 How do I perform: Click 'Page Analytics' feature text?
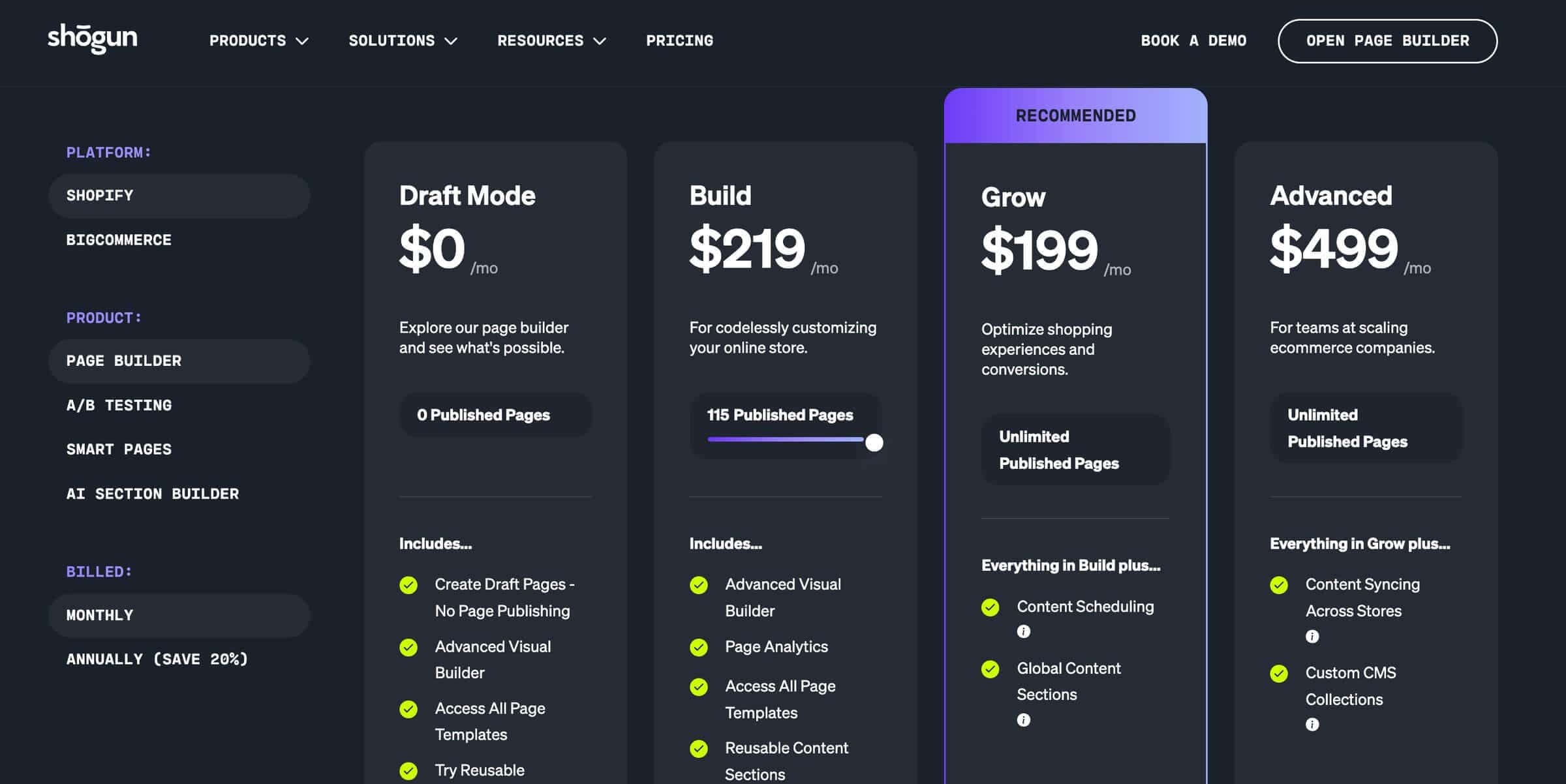coord(776,647)
